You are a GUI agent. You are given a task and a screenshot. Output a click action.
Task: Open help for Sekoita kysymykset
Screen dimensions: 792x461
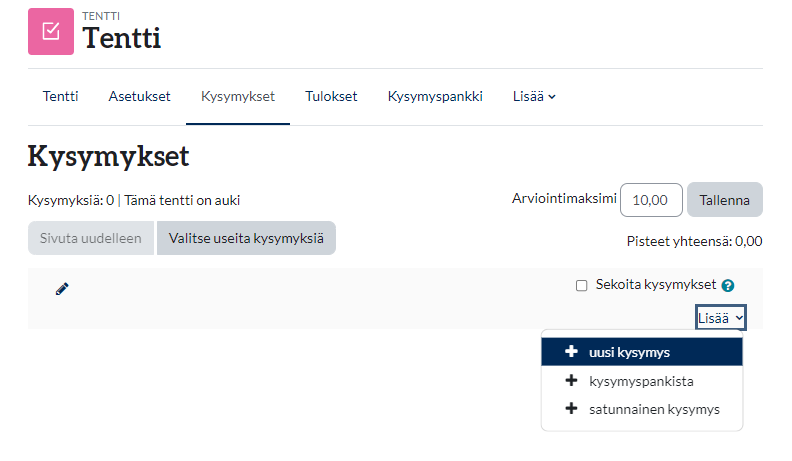(x=728, y=286)
